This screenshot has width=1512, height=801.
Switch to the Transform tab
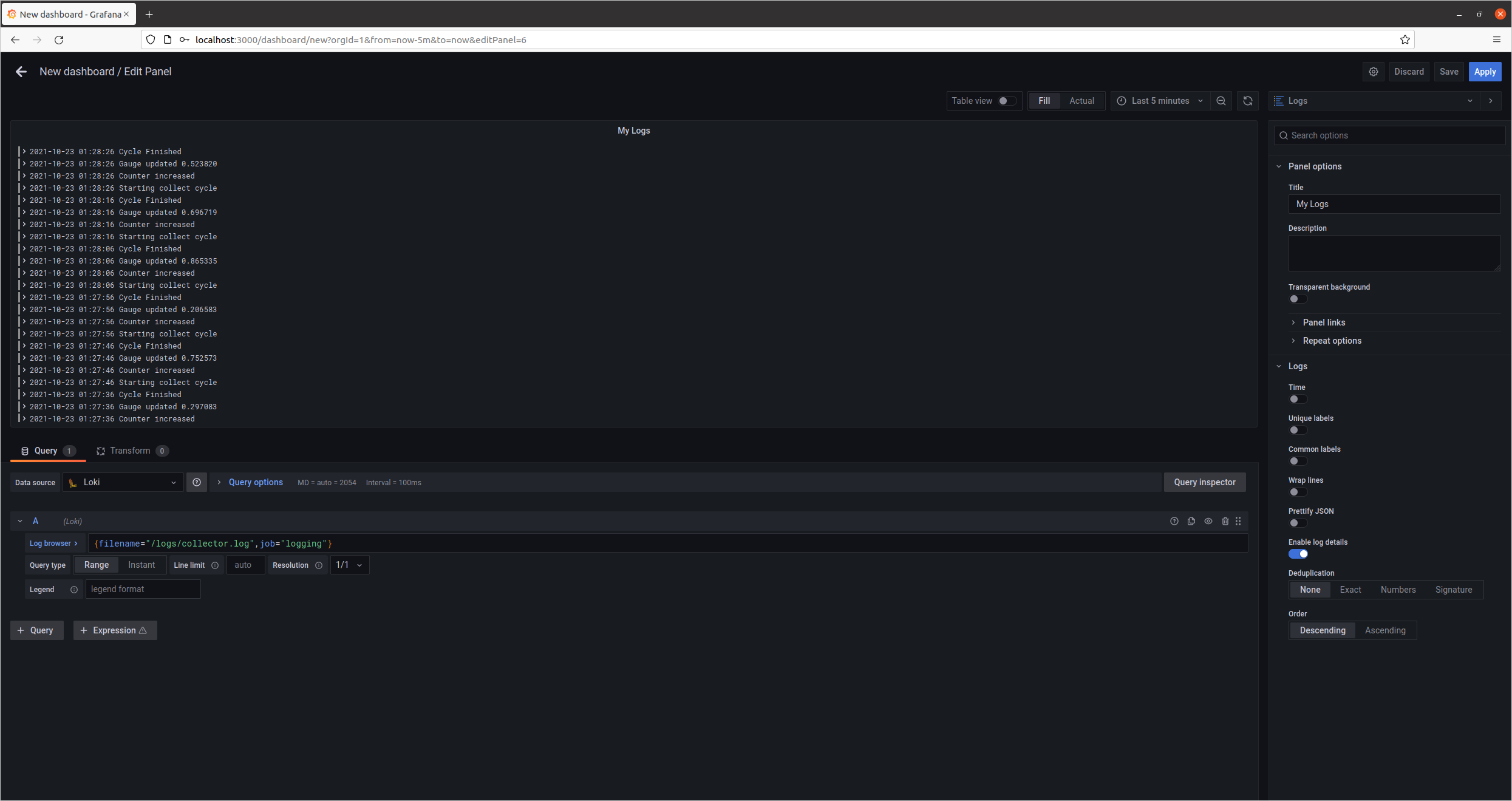coord(130,451)
